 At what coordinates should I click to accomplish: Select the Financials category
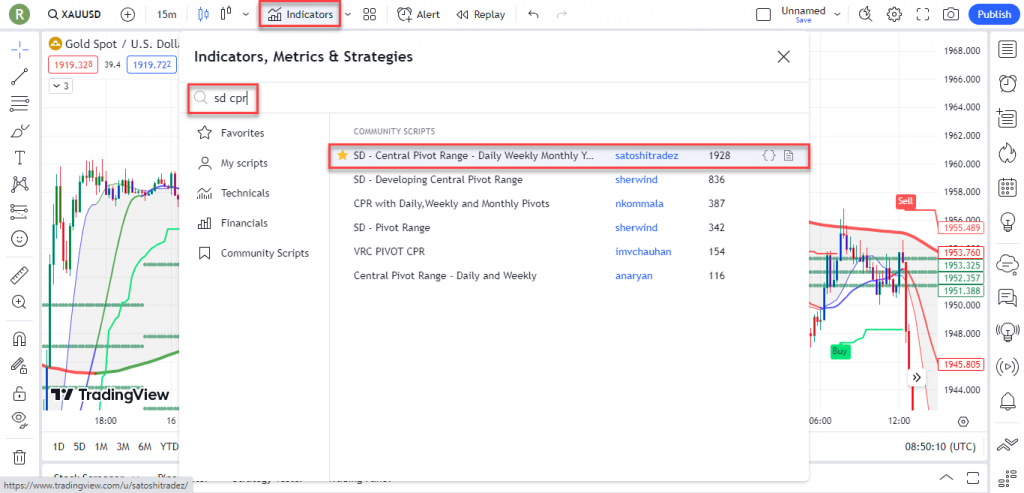253,223
